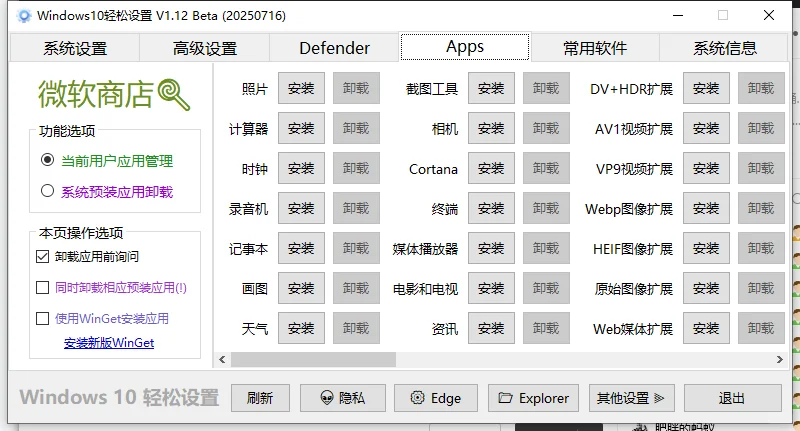Install the DV+HDR扩展
800x431 pixels.
click(x=706, y=88)
